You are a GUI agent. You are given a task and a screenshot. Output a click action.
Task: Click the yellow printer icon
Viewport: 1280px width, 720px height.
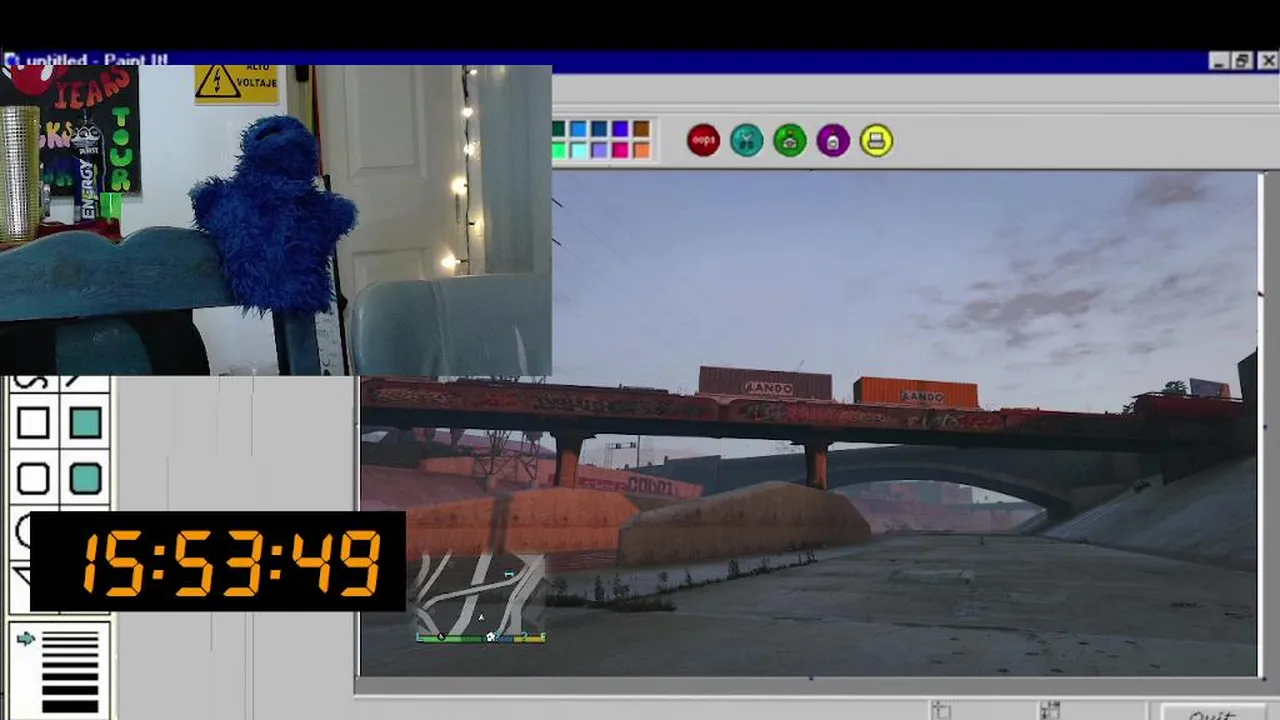tap(876, 141)
